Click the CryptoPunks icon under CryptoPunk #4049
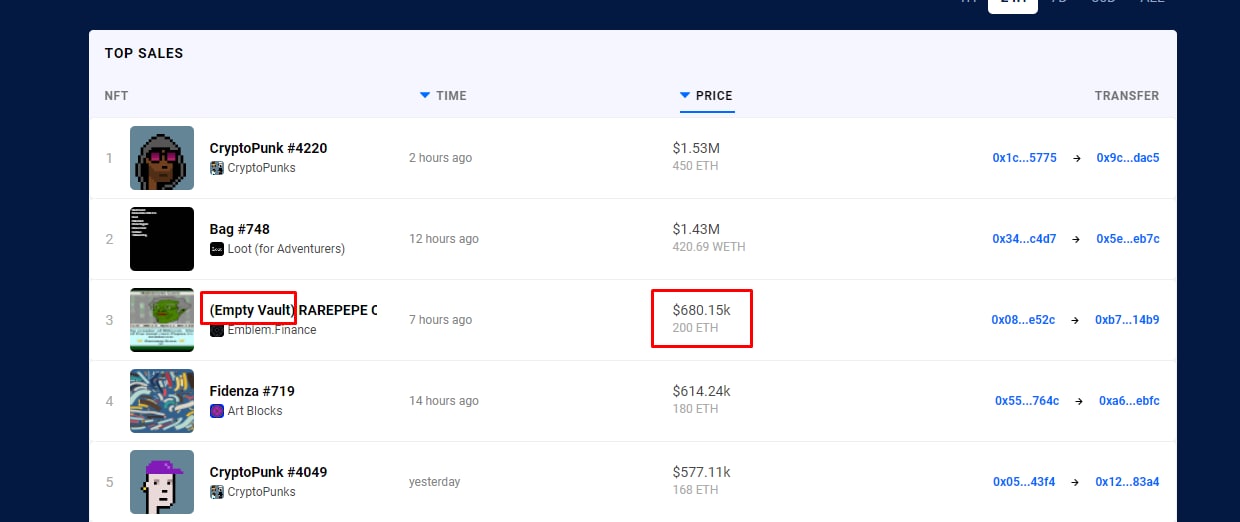 (217, 492)
